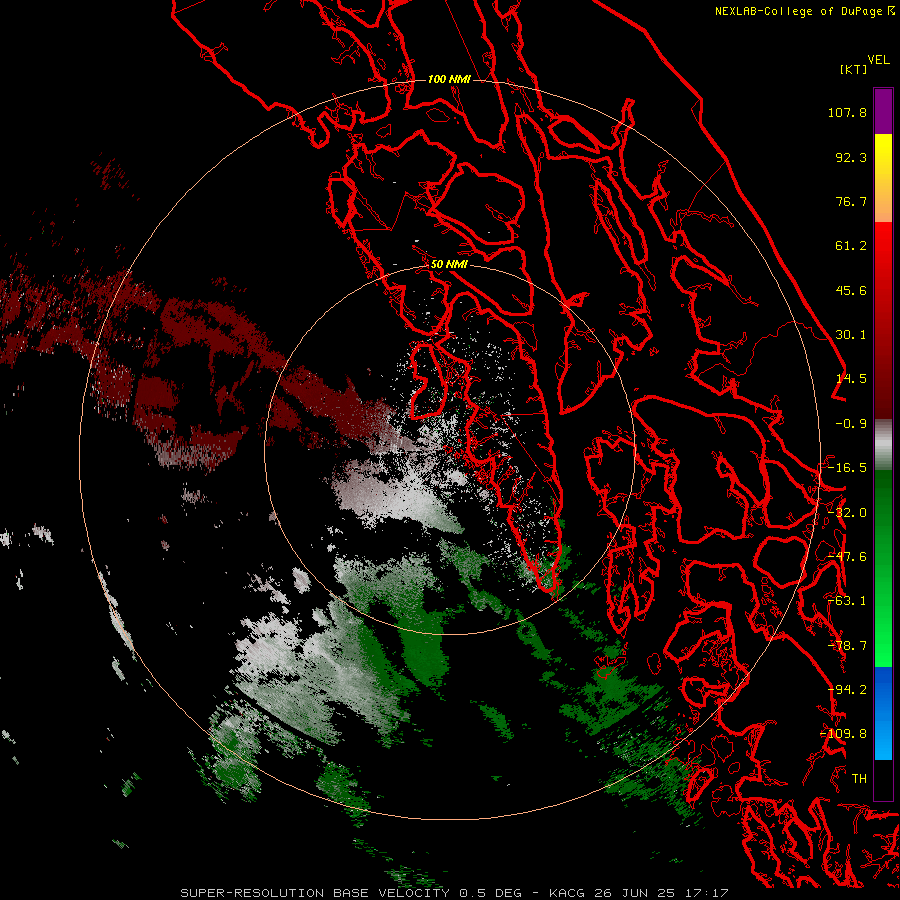Click the -94.2 legend value

tap(847, 690)
